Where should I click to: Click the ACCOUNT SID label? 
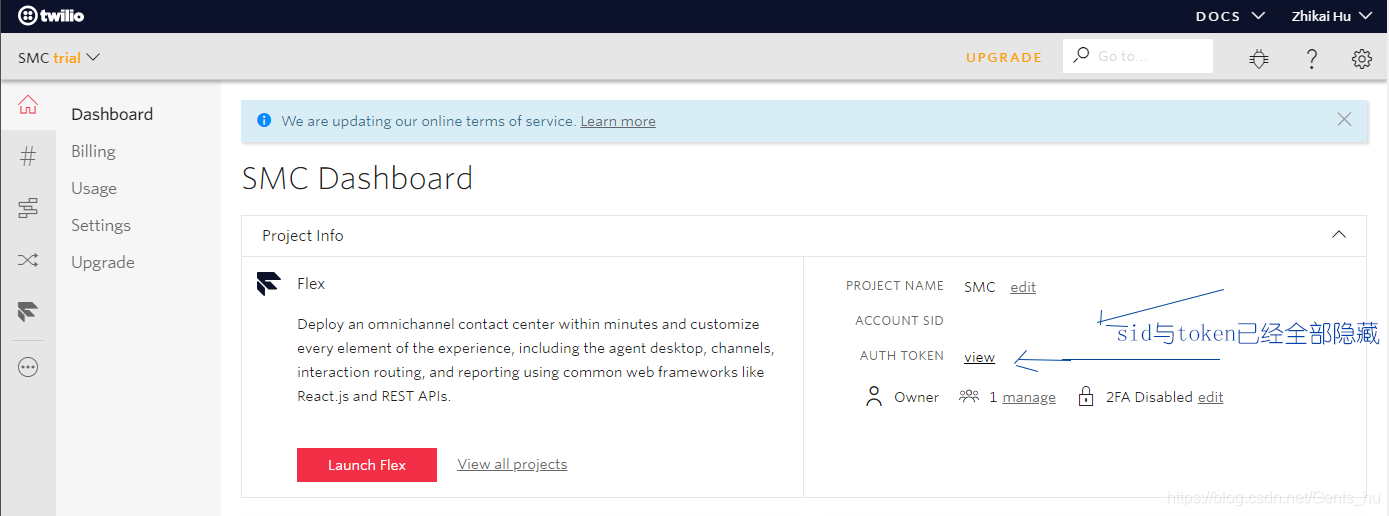click(x=899, y=321)
